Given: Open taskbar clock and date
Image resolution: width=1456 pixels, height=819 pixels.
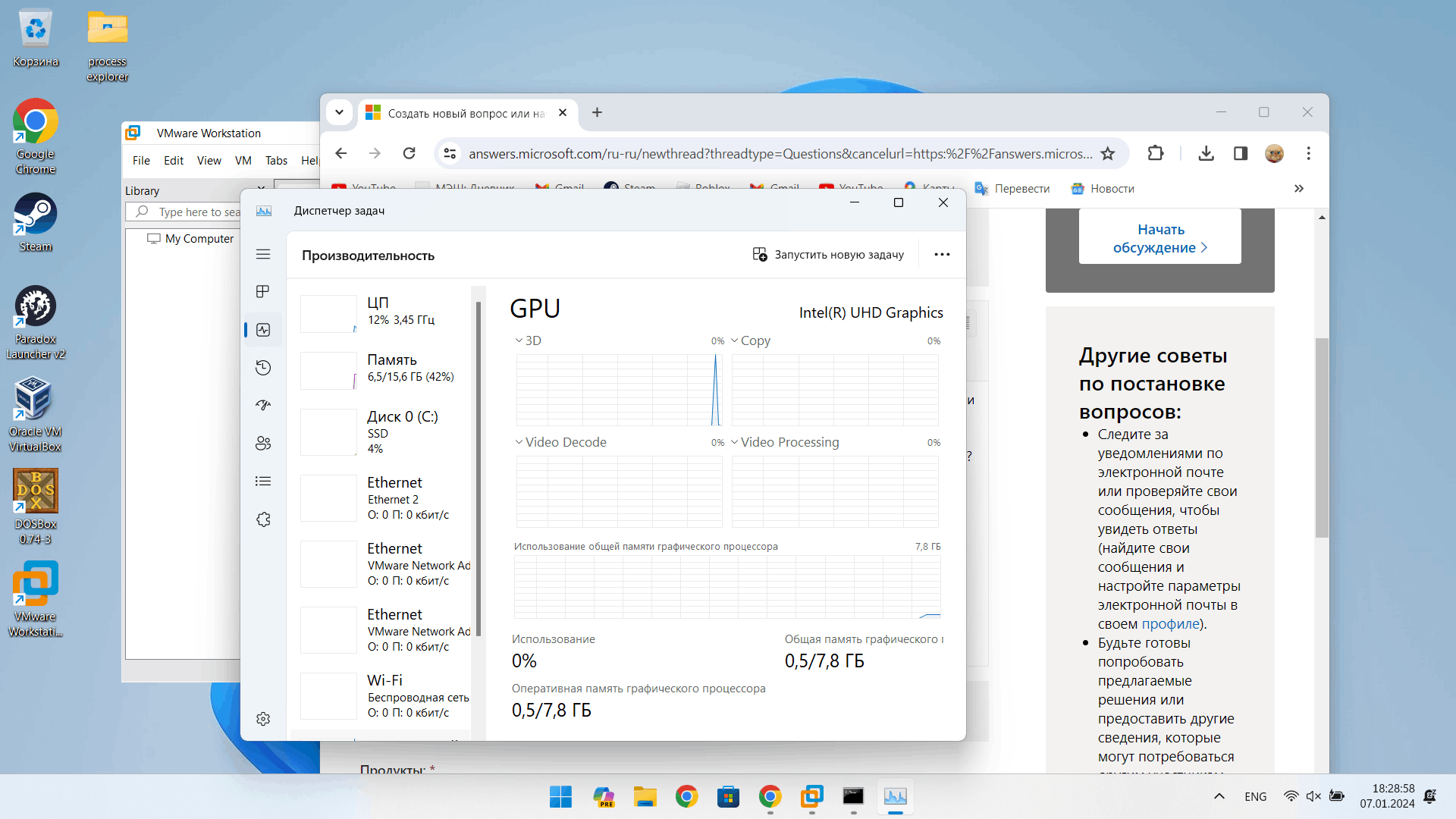Looking at the screenshot, I should click(x=1387, y=796).
